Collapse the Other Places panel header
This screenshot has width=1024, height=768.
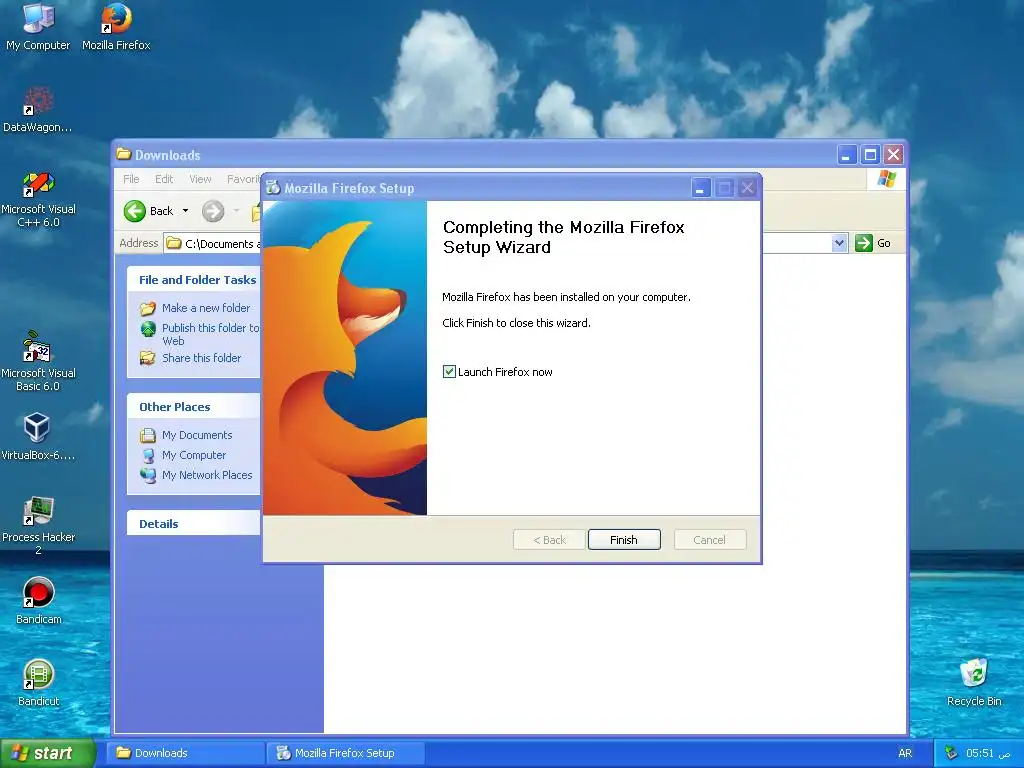click(193, 407)
